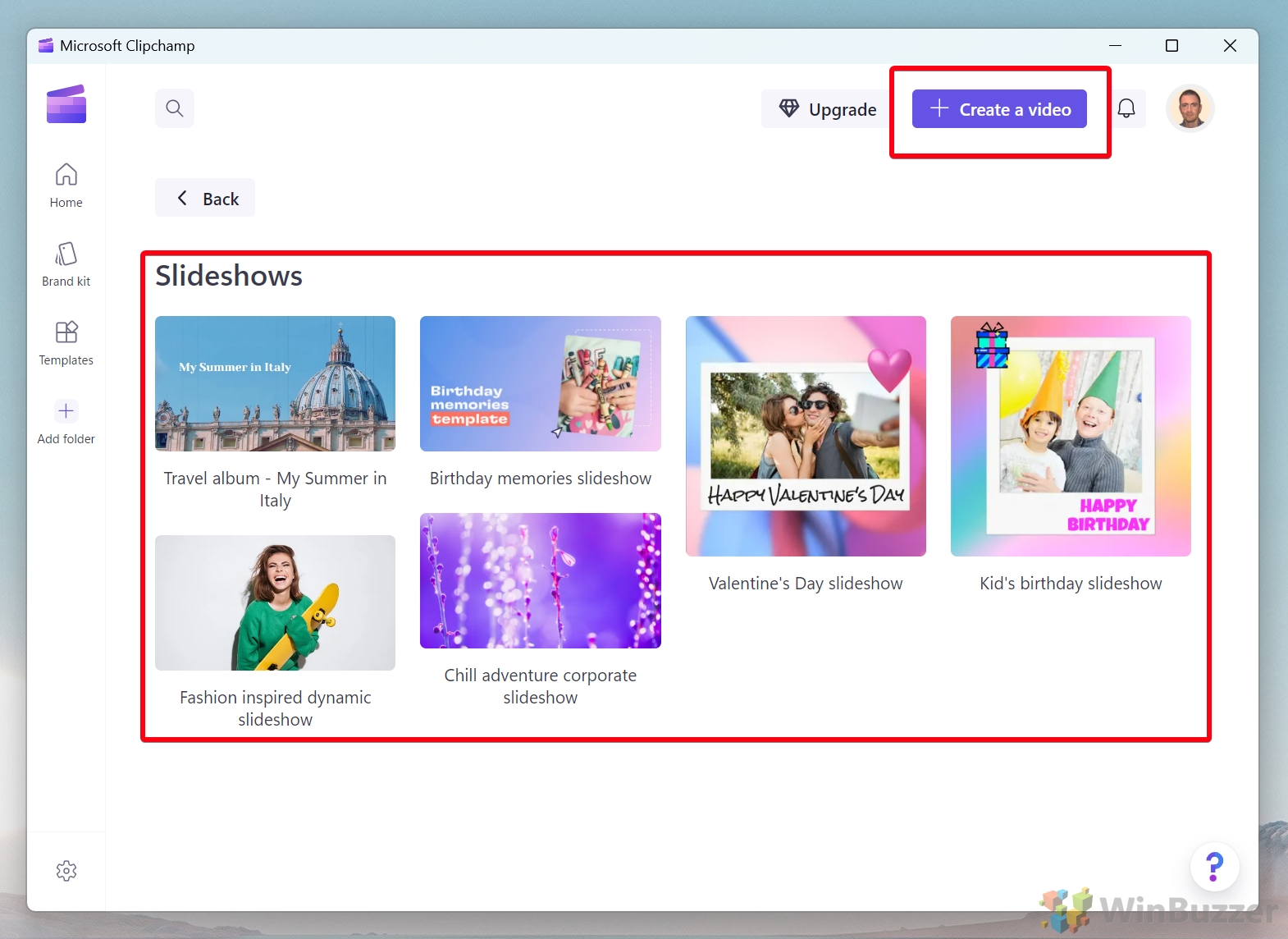Open the search icon button

(175, 108)
